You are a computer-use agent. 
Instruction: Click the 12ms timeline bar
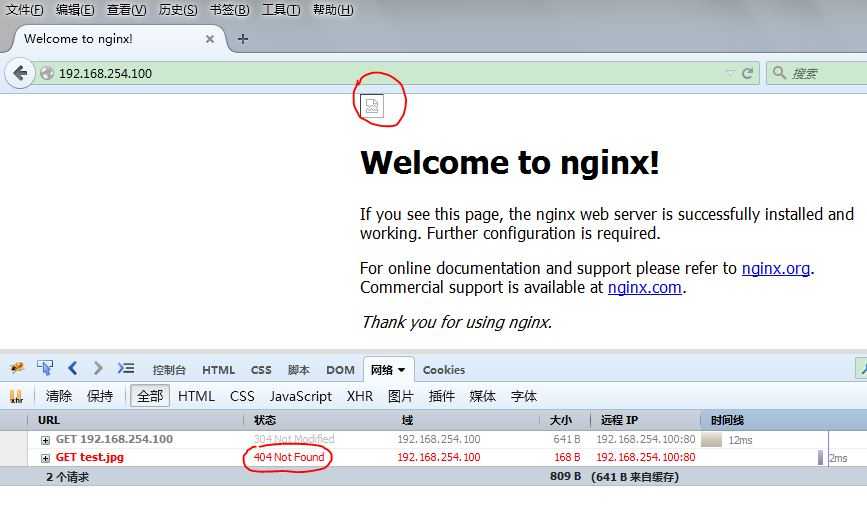(x=712, y=440)
